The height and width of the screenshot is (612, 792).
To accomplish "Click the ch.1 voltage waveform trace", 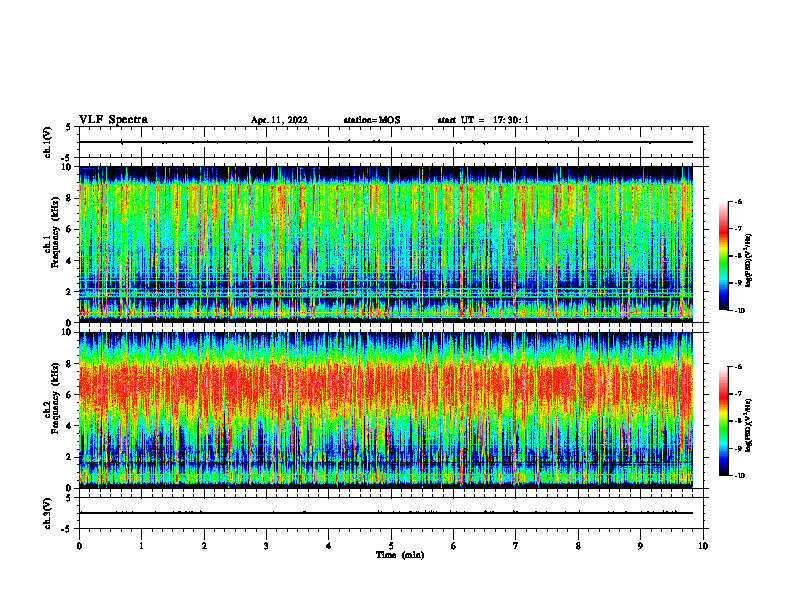I will click(x=386, y=142).
